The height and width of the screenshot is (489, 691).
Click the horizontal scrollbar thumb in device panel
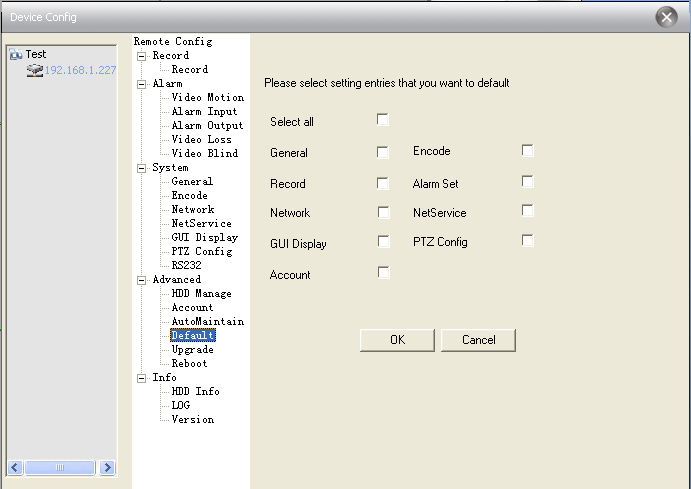[x=60, y=467]
